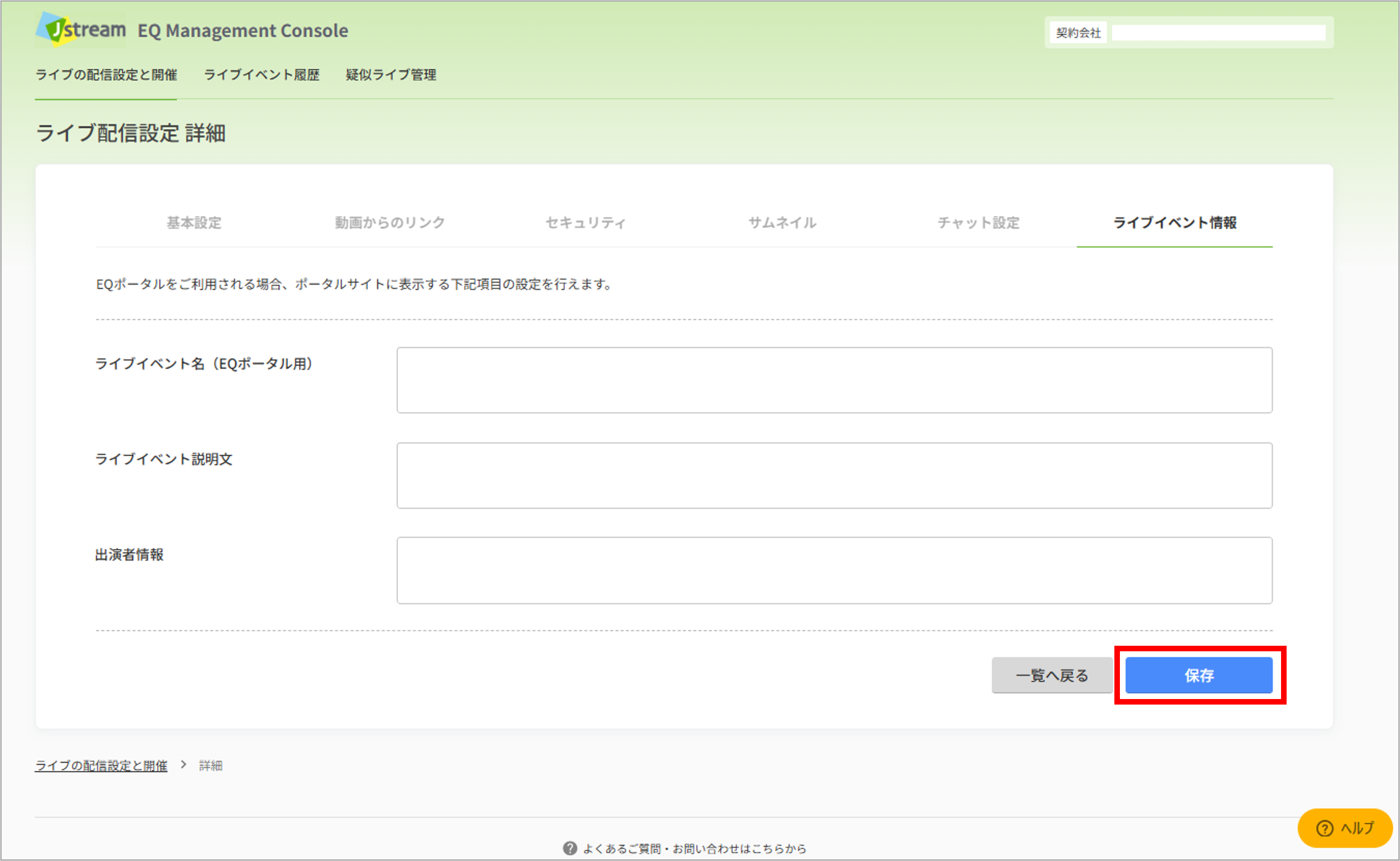Open the ヘルプ help button
Image resolution: width=1400 pixels, height=861 pixels.
pos(1345,828)
